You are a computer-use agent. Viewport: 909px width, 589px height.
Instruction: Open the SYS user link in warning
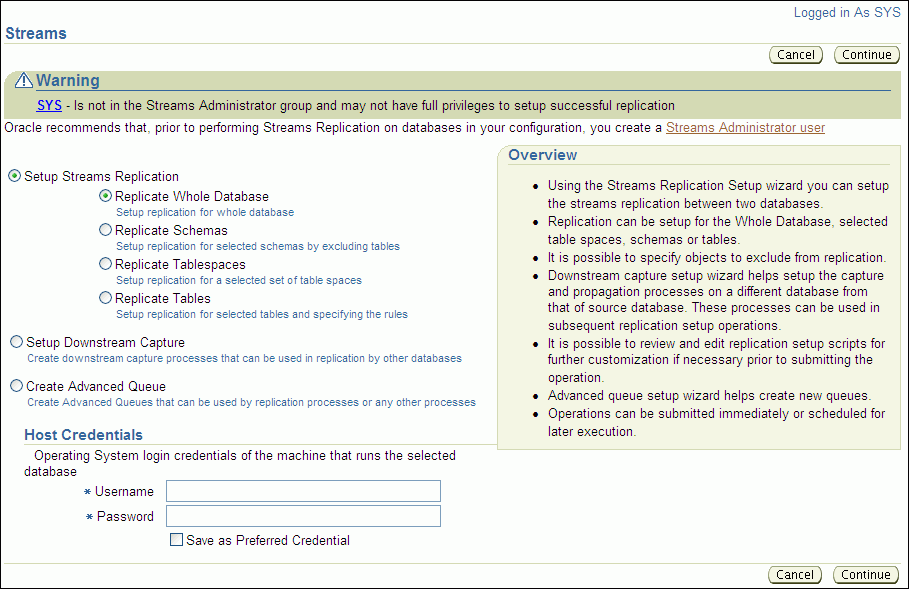point(49,105)
